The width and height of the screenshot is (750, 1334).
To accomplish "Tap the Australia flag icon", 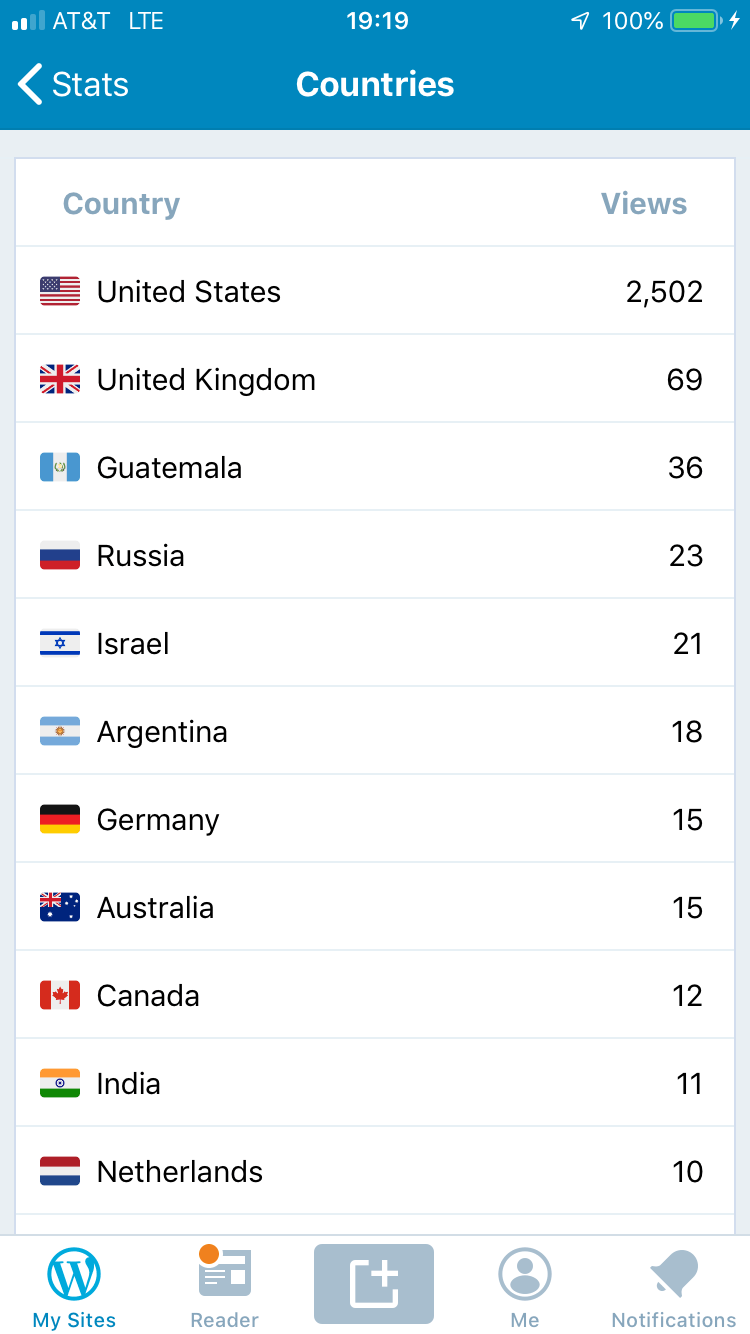I will point(60,908).
